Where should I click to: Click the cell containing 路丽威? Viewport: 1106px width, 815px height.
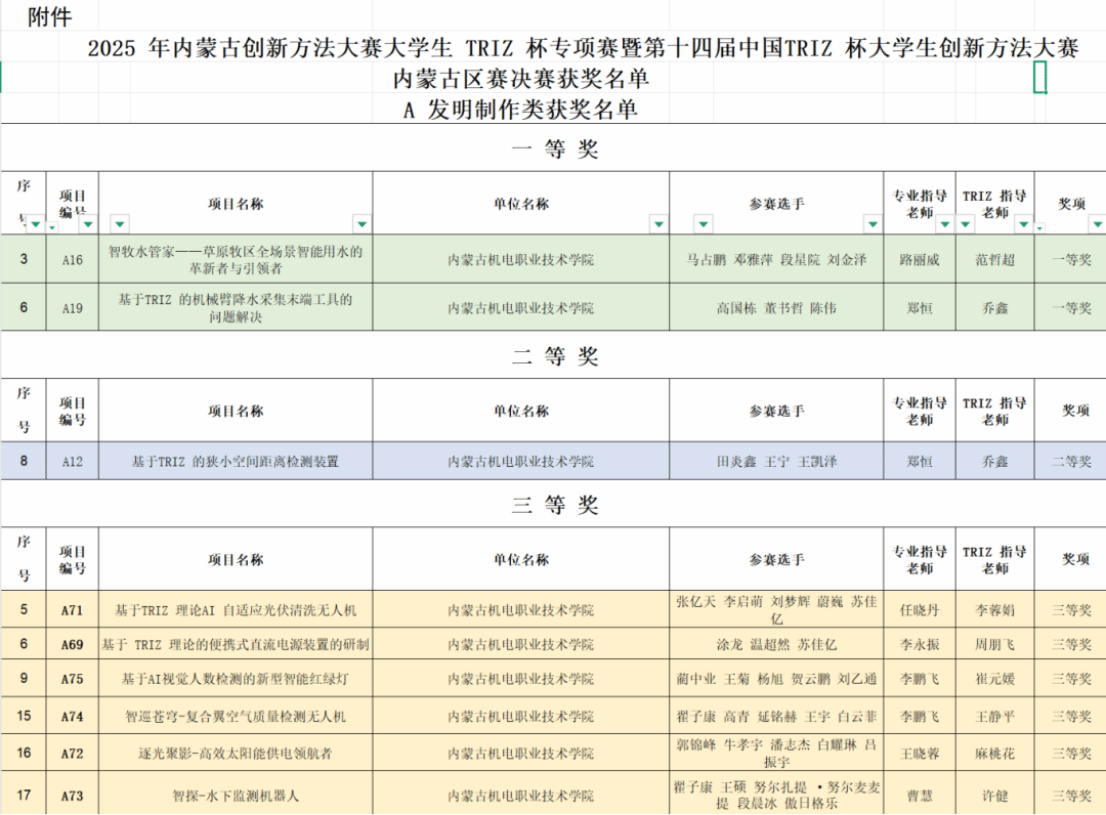(919, 260)
